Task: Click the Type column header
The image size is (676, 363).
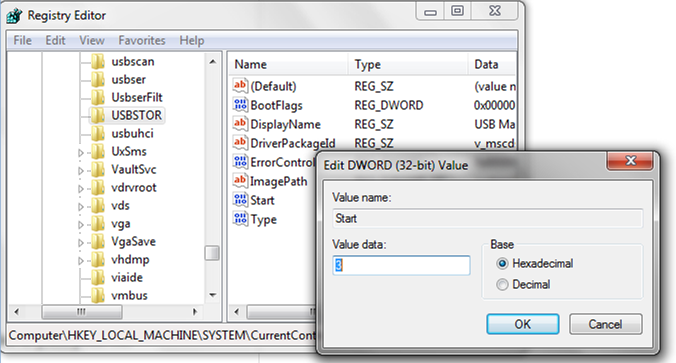Action: [408, 64]
